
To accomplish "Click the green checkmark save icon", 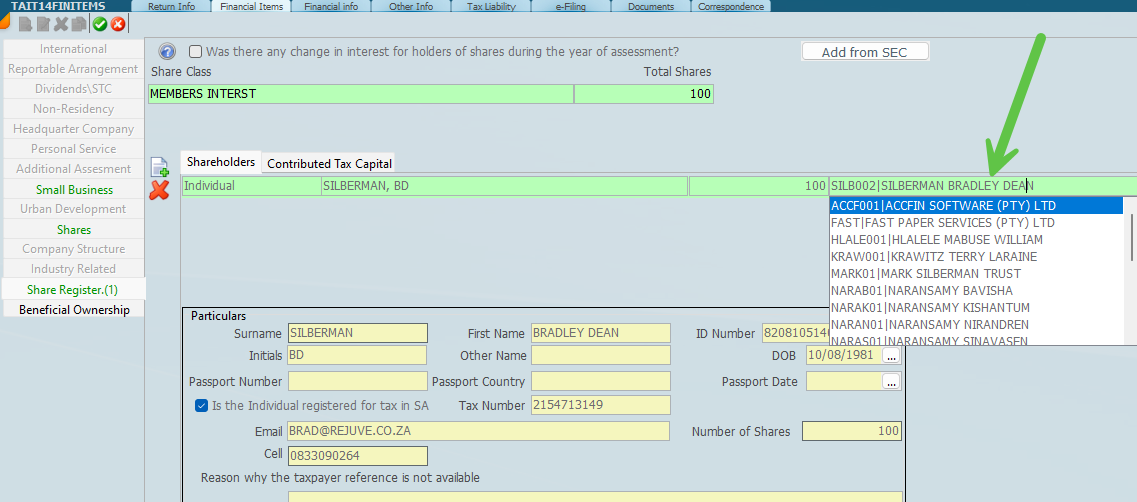I will pos(100,24).
